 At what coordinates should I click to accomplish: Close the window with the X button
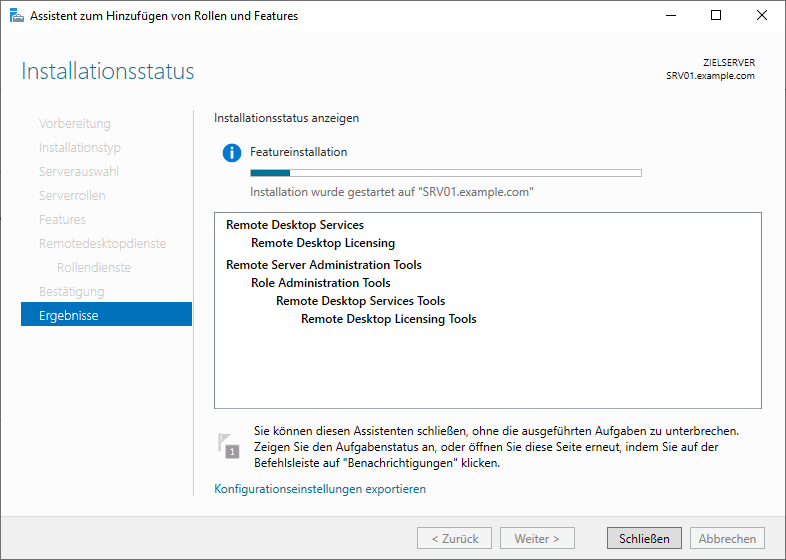coord(762,16)
